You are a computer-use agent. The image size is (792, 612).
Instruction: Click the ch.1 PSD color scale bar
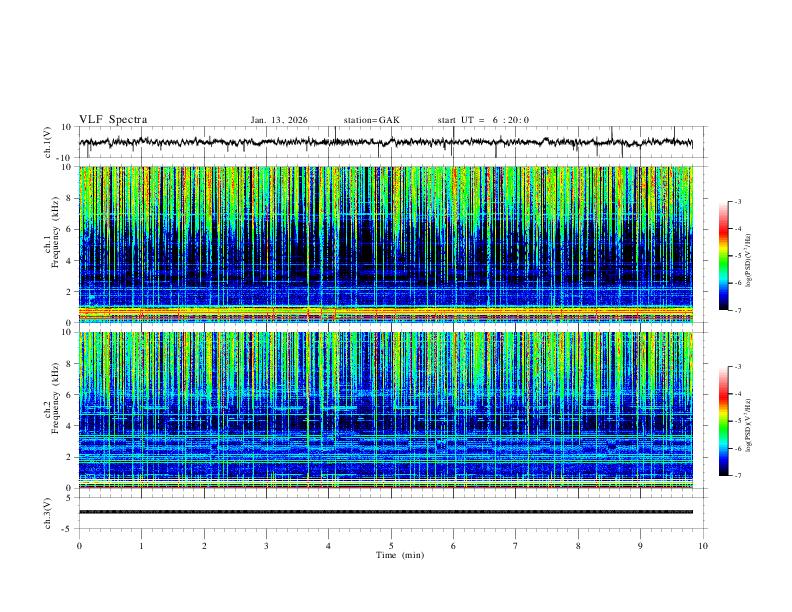723,256
